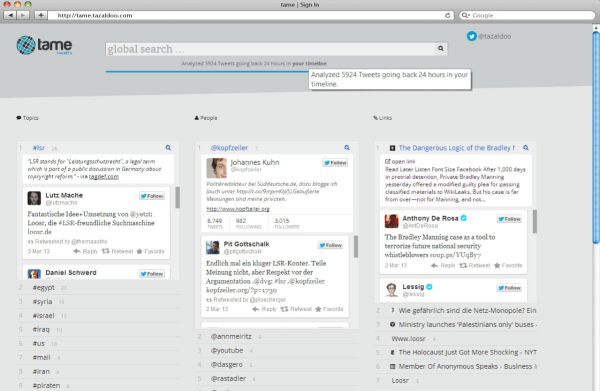
Task: Reply to Pit Gottschalk's tweet
Action: click(264, 309)
